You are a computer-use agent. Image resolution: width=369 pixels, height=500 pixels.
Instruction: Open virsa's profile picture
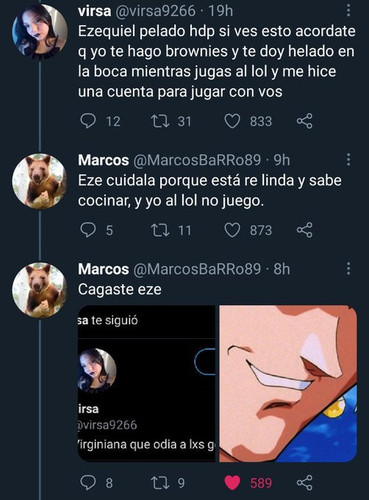tap(40, 32)
